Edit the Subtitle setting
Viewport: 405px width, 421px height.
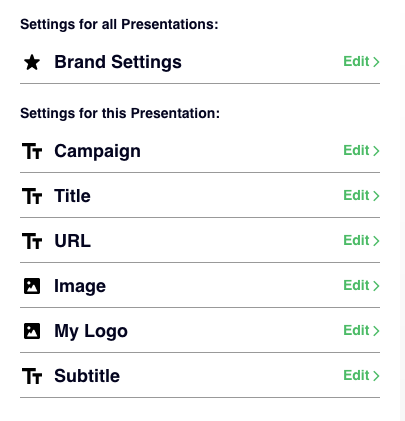point(361,376)
